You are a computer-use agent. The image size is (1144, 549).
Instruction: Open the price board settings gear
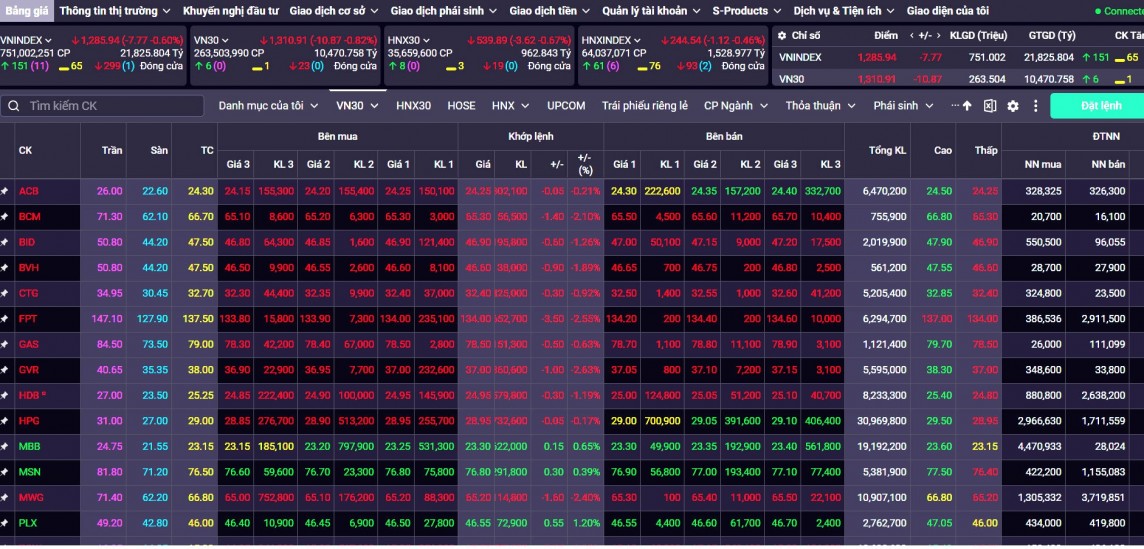click(x=1013, y=106)
